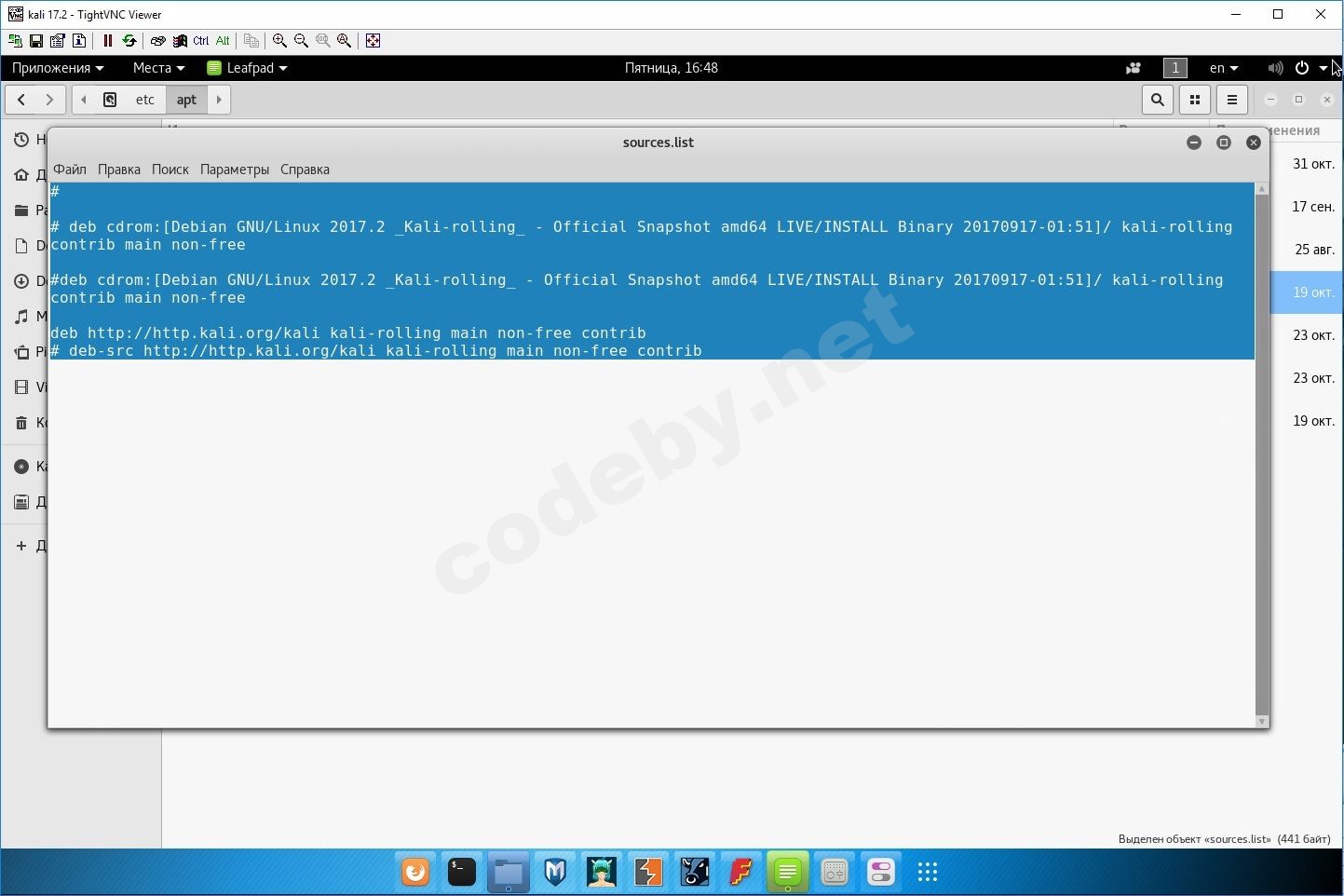The image size is (1344, 896).
Task: Open Recent files in sidebar
Action: 25,140
